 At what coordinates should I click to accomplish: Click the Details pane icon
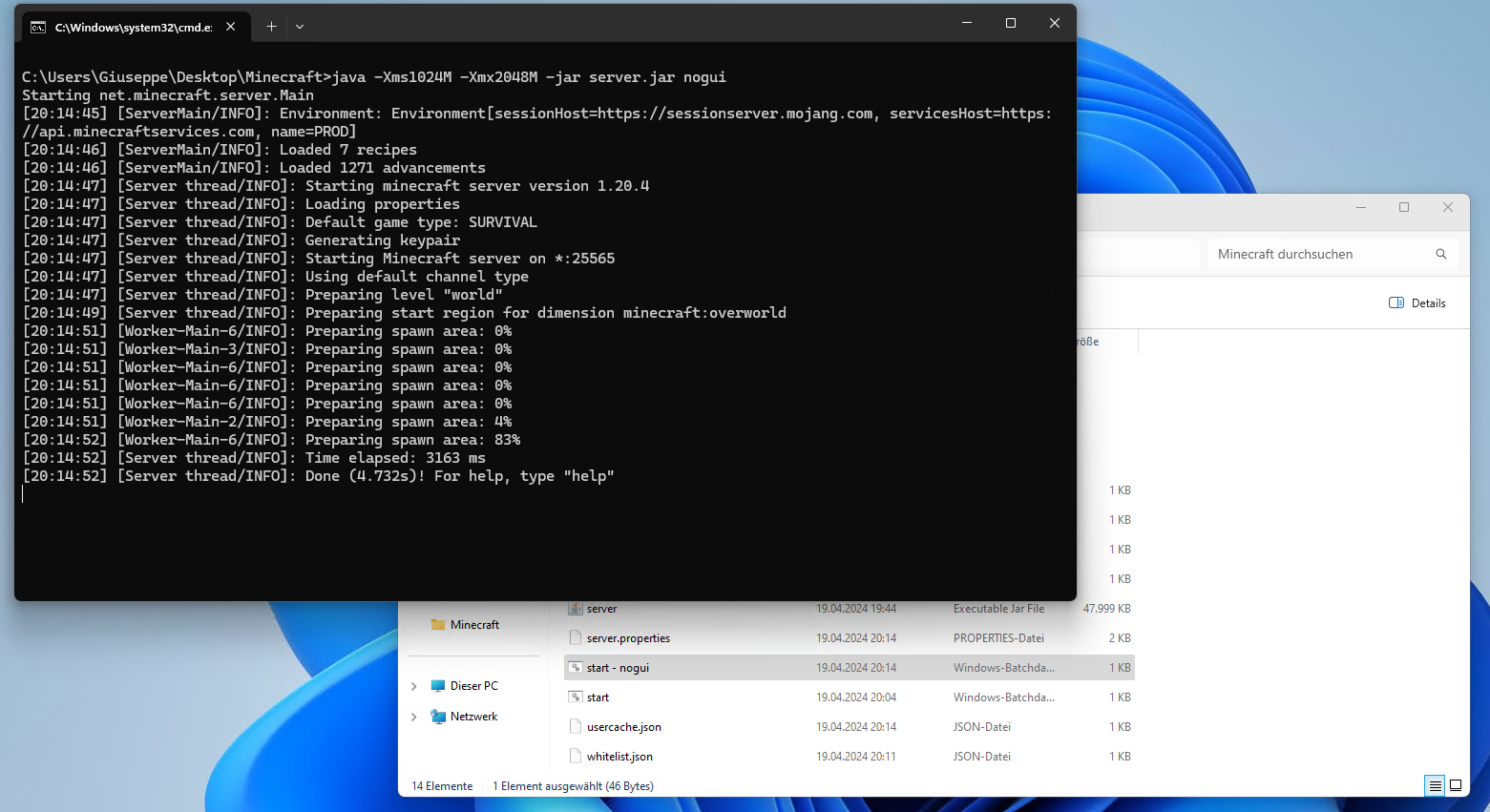click(1396, 303)
